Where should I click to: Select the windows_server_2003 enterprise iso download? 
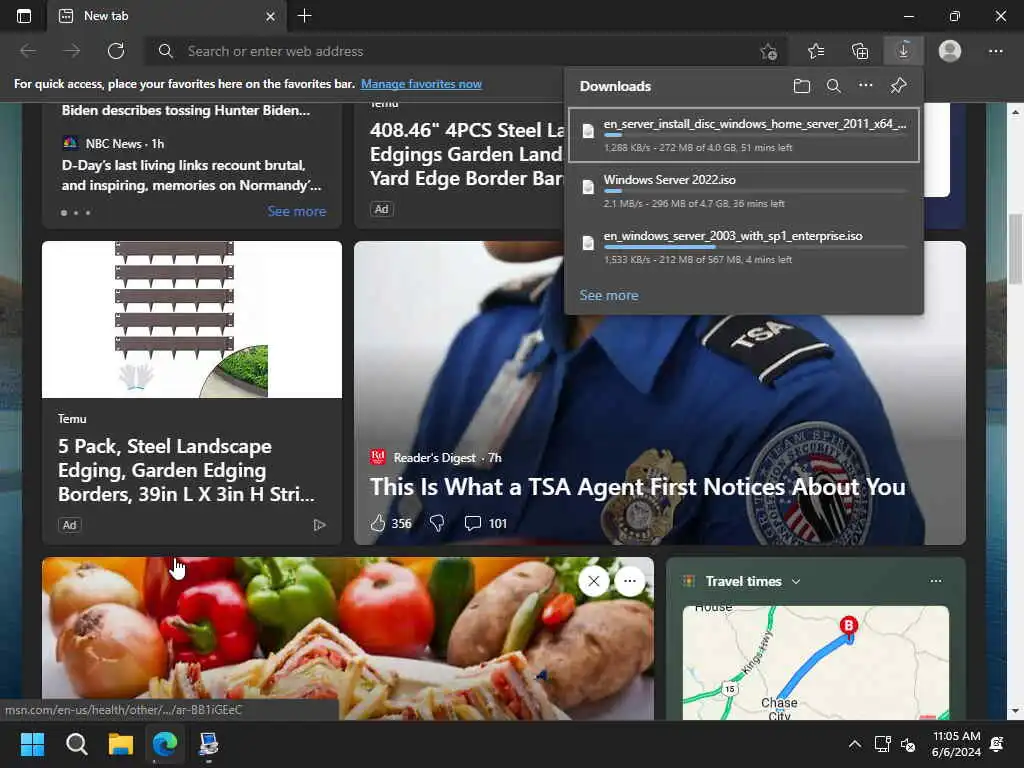click(x=744, y=247)
